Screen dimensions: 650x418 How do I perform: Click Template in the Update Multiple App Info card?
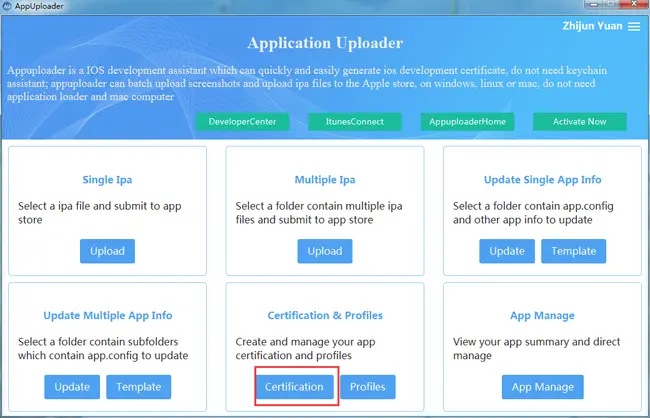138,387
